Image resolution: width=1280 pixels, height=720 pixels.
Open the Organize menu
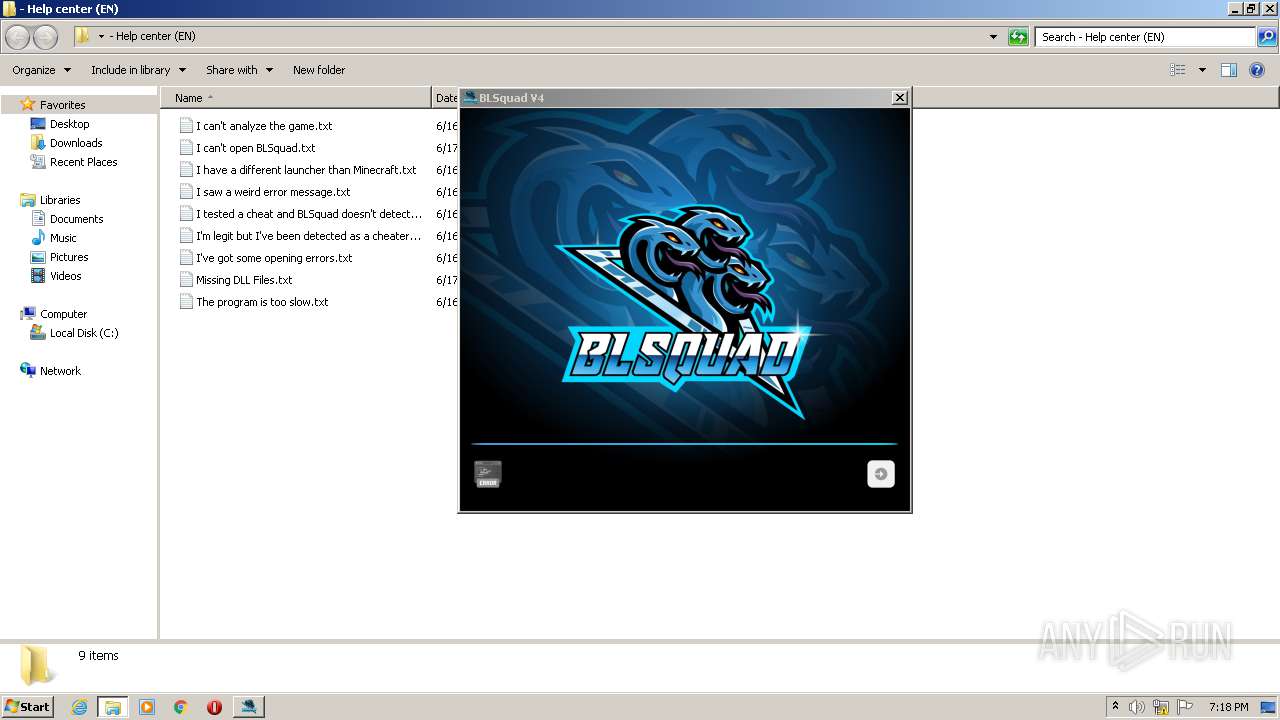pyautogui.click(x=41, y=70)
